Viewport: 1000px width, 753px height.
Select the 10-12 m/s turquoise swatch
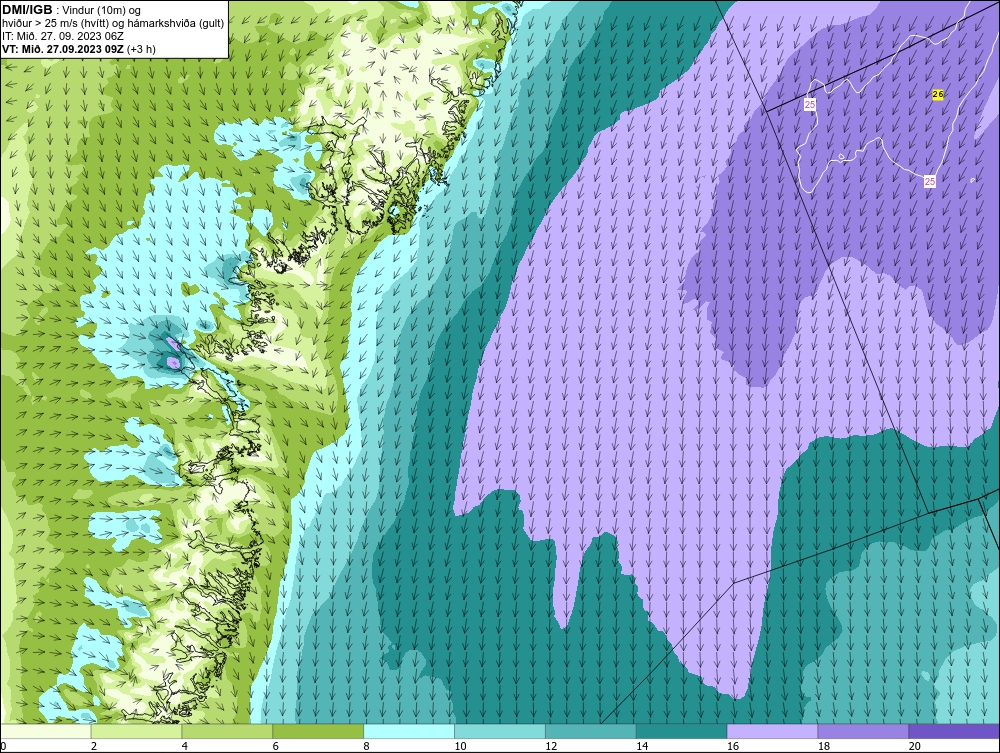pos(500,731)
